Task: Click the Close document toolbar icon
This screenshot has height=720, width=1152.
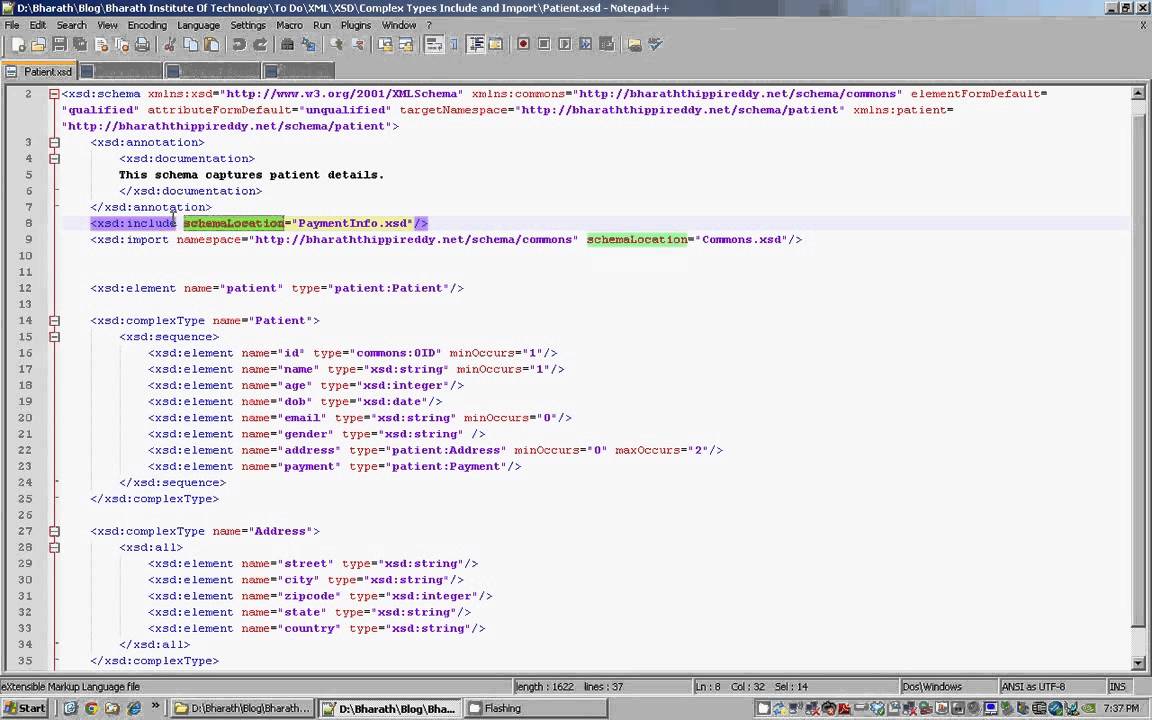Action: point(101,45)
